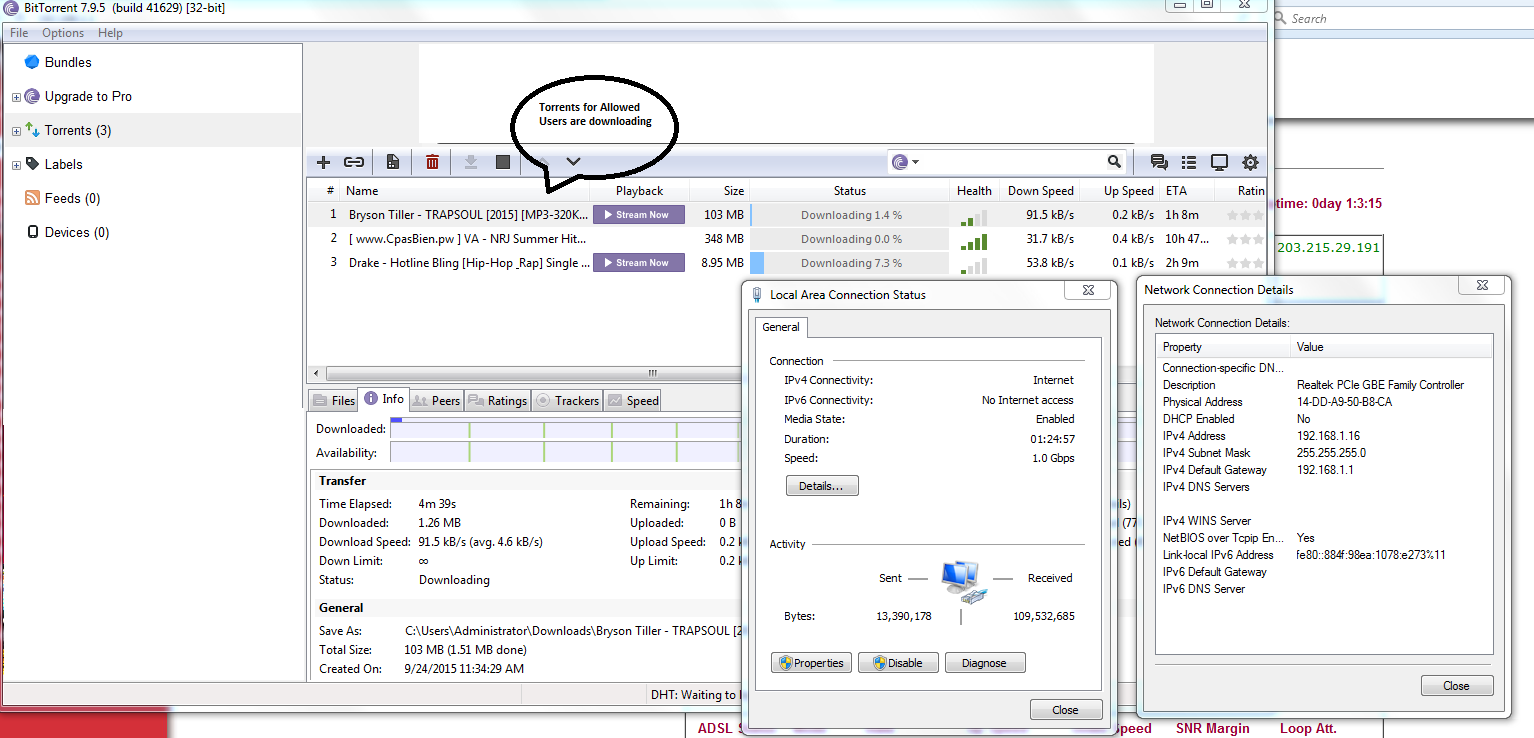Image resolution: width=1534 pixels, height=738 pixels.
Task: Click the Add Torrent plus icon
Action: (x=323, y=162)
